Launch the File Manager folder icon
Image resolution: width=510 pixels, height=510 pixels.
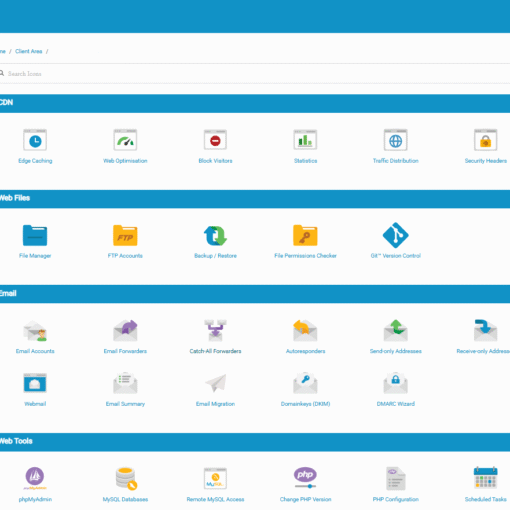coord(35,235)
